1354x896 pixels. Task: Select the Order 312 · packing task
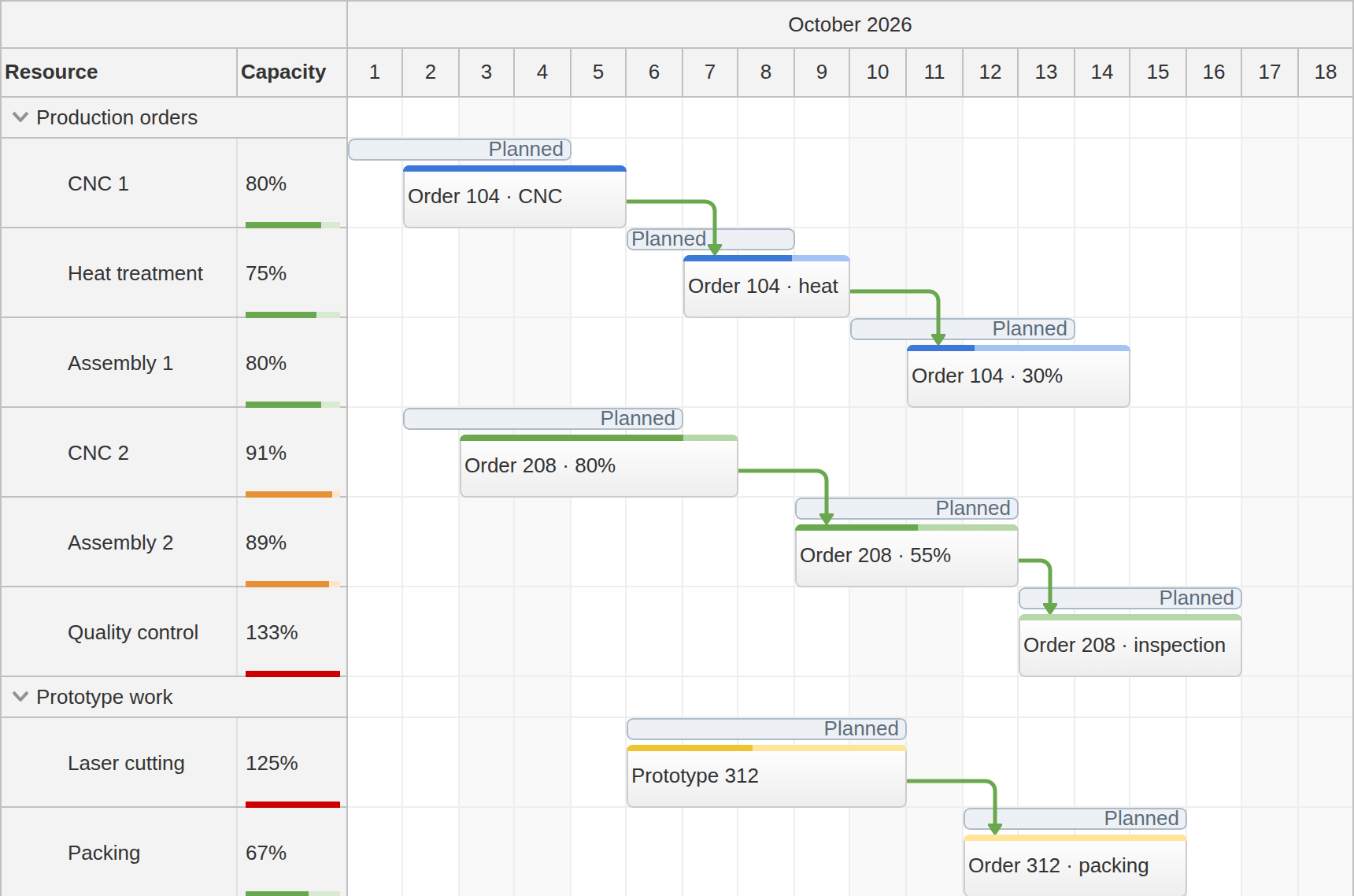1075,866
